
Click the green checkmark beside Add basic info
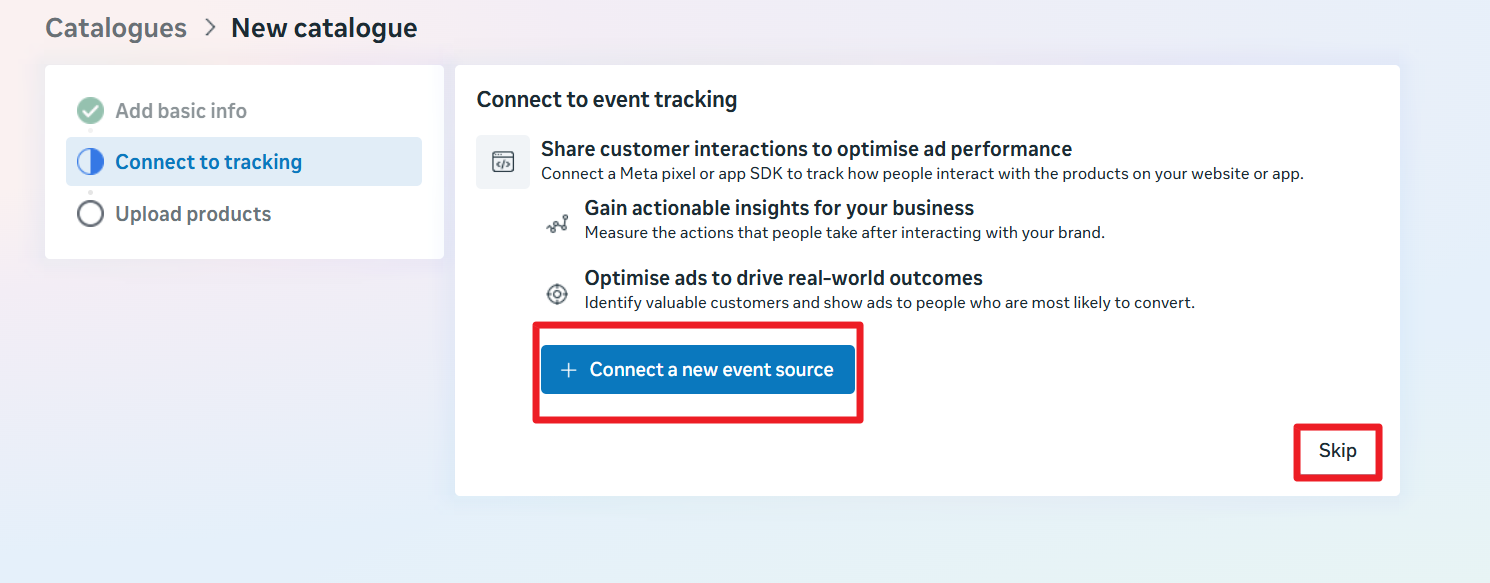(90, 111)
